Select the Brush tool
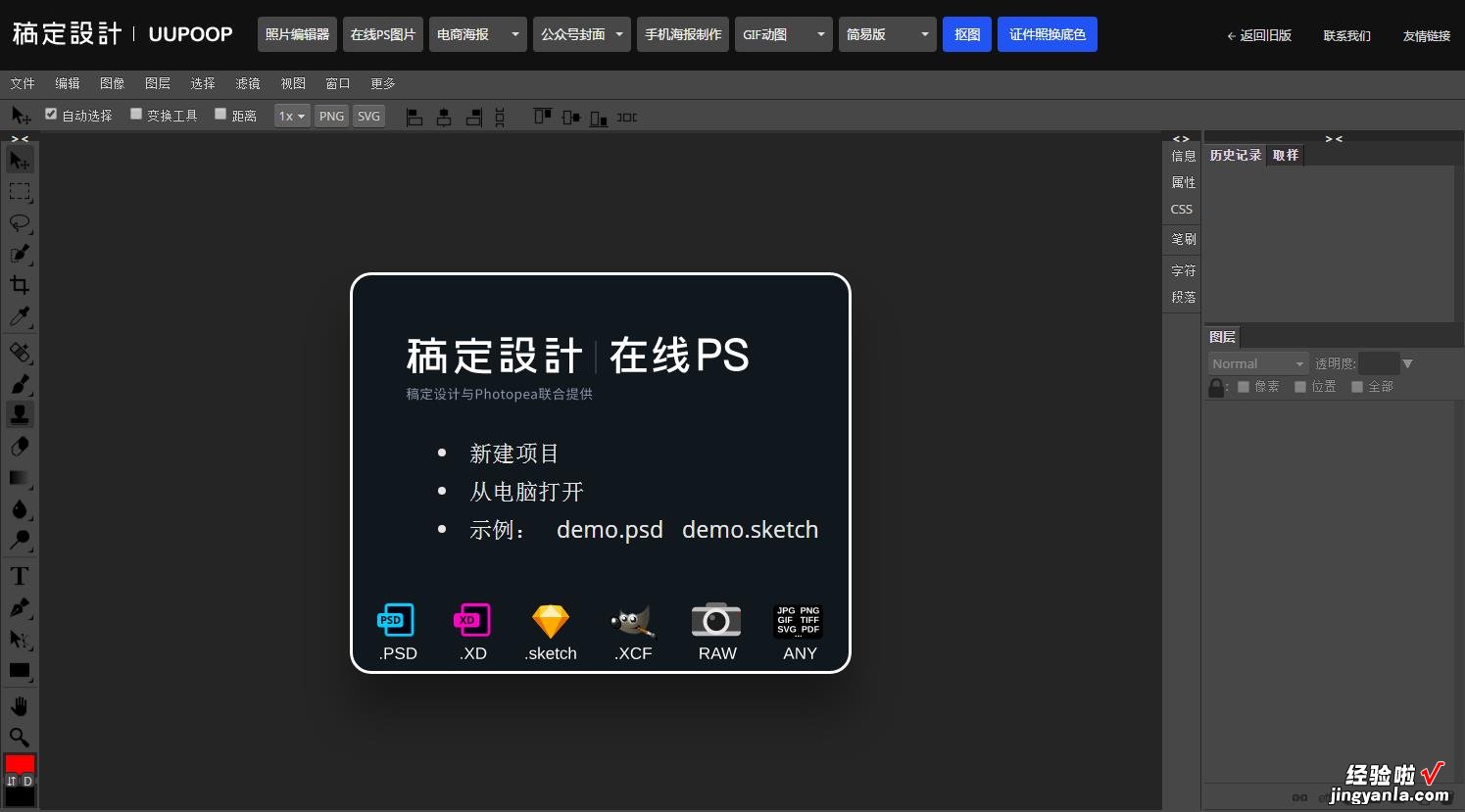Viewport: 1465px width, 812px height. [x=20, y=383]
